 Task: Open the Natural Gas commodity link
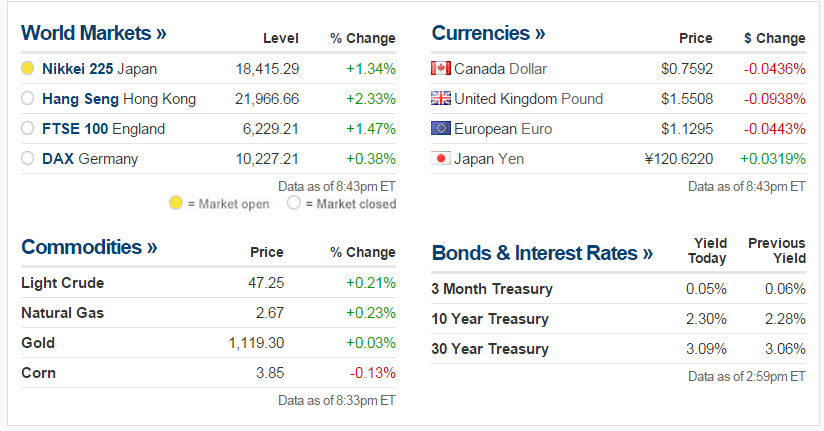[62, 313]
